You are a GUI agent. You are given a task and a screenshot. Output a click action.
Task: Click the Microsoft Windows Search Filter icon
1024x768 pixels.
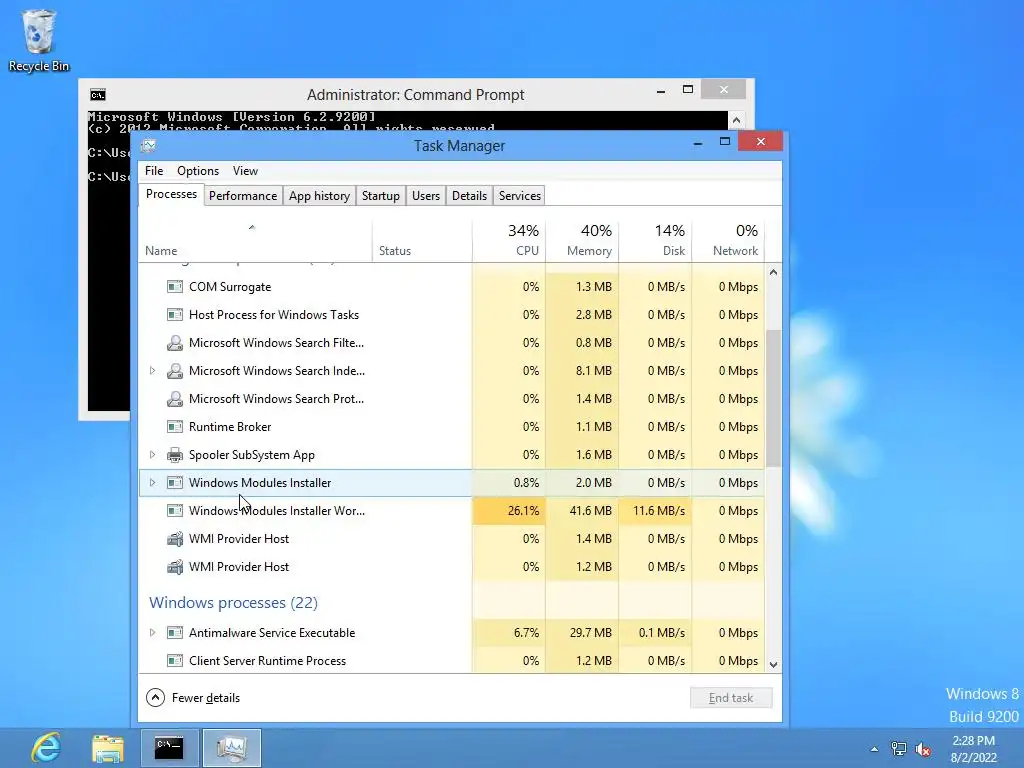(x=174, y=343)
